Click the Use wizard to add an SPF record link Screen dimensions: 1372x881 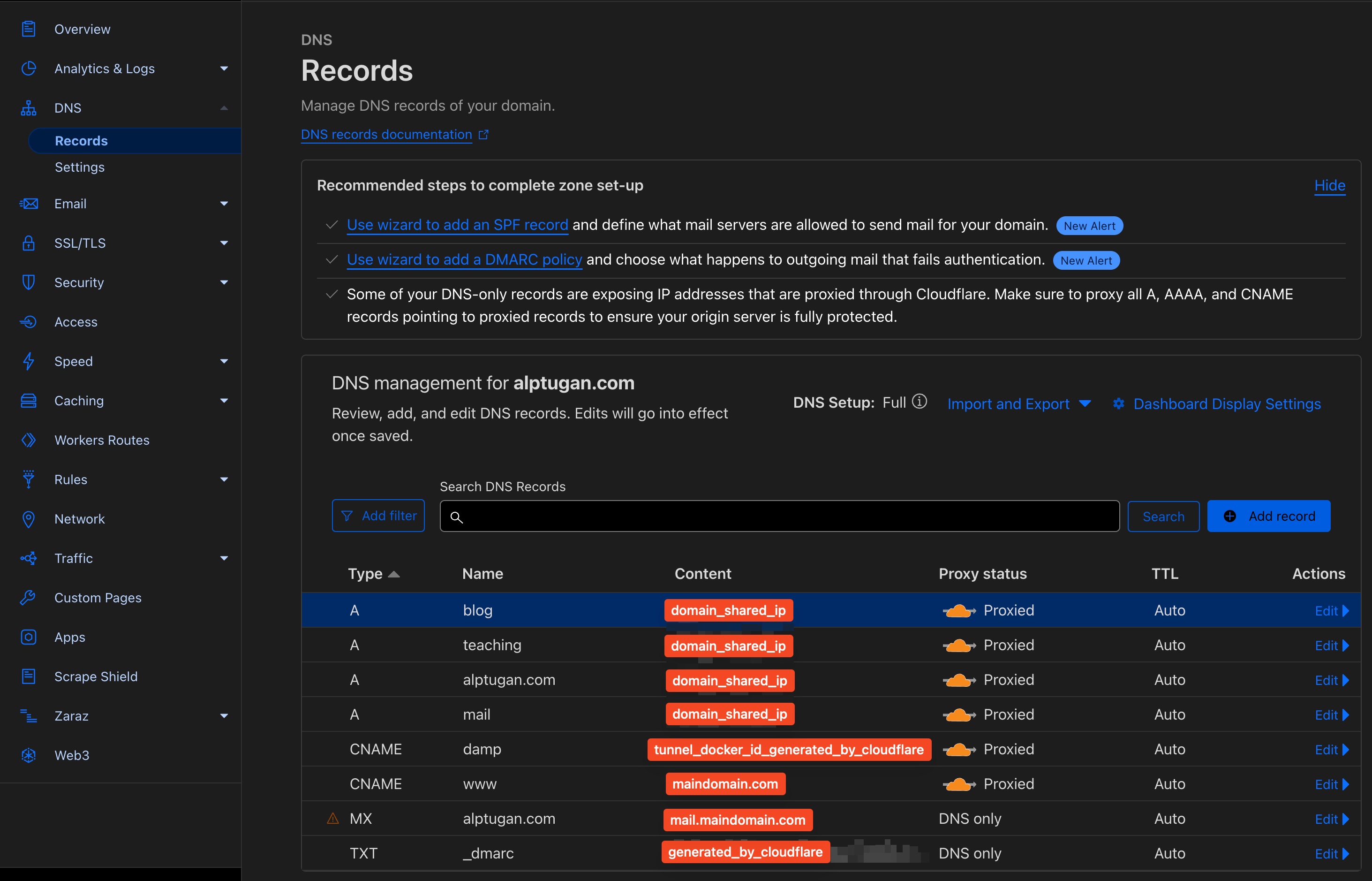(457, 225)
